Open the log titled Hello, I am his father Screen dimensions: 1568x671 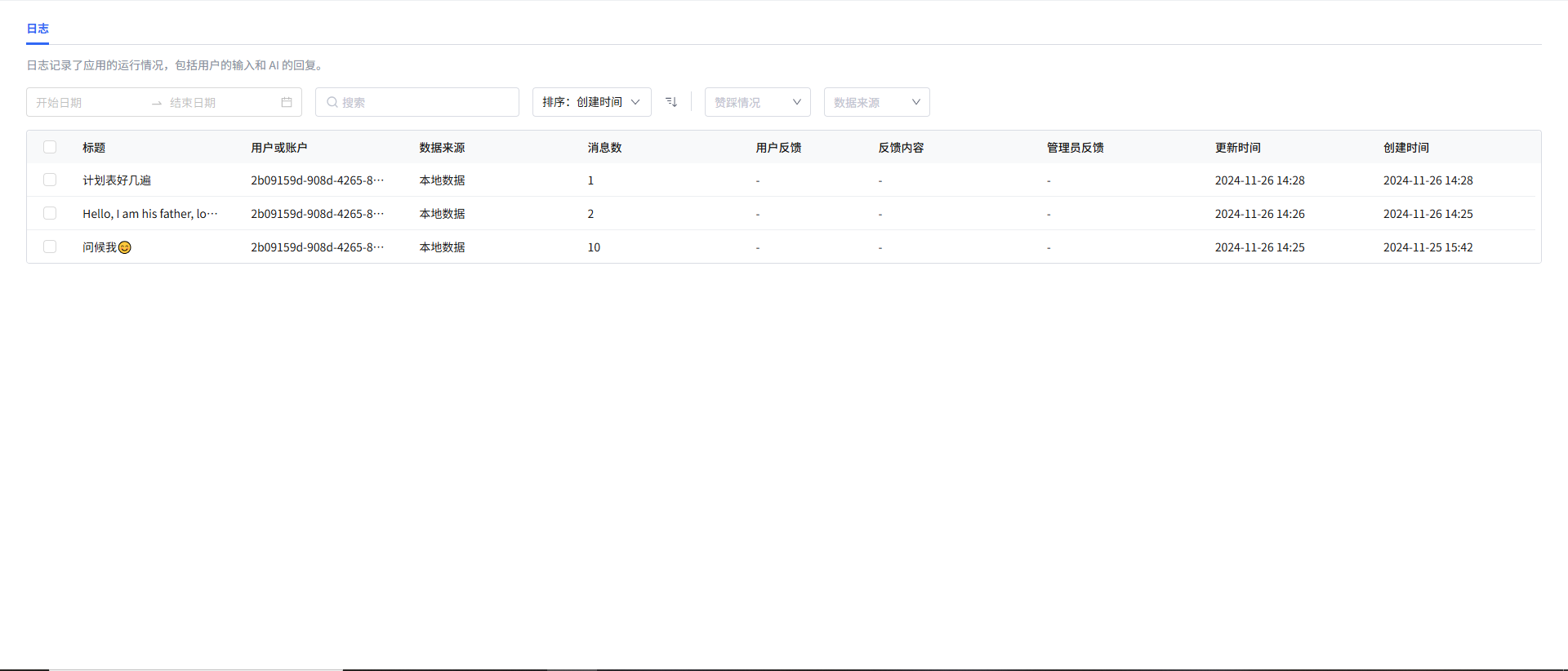pyautogui.click(x=150, y=214)
